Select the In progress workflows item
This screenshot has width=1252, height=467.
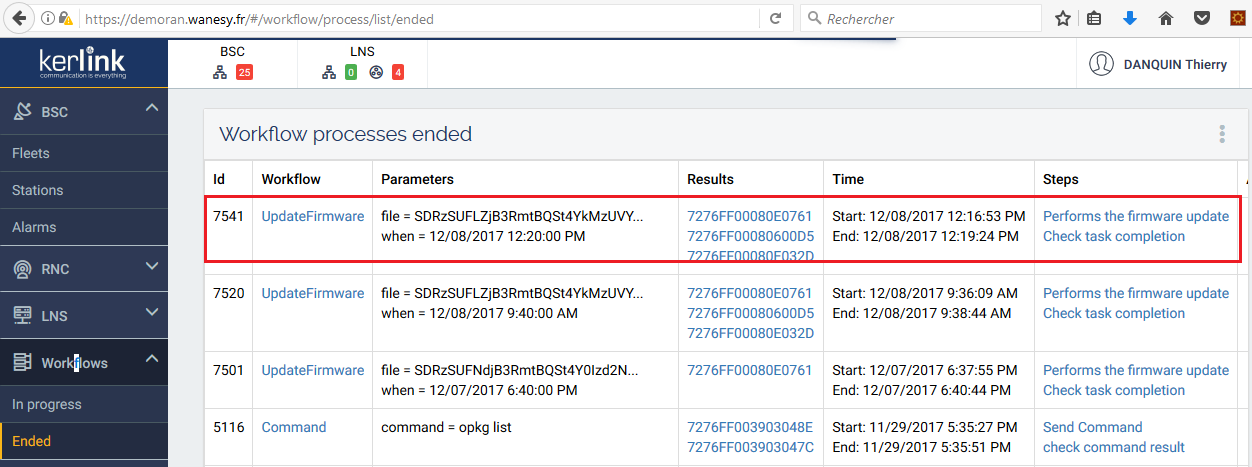click(x=47, y=404)
